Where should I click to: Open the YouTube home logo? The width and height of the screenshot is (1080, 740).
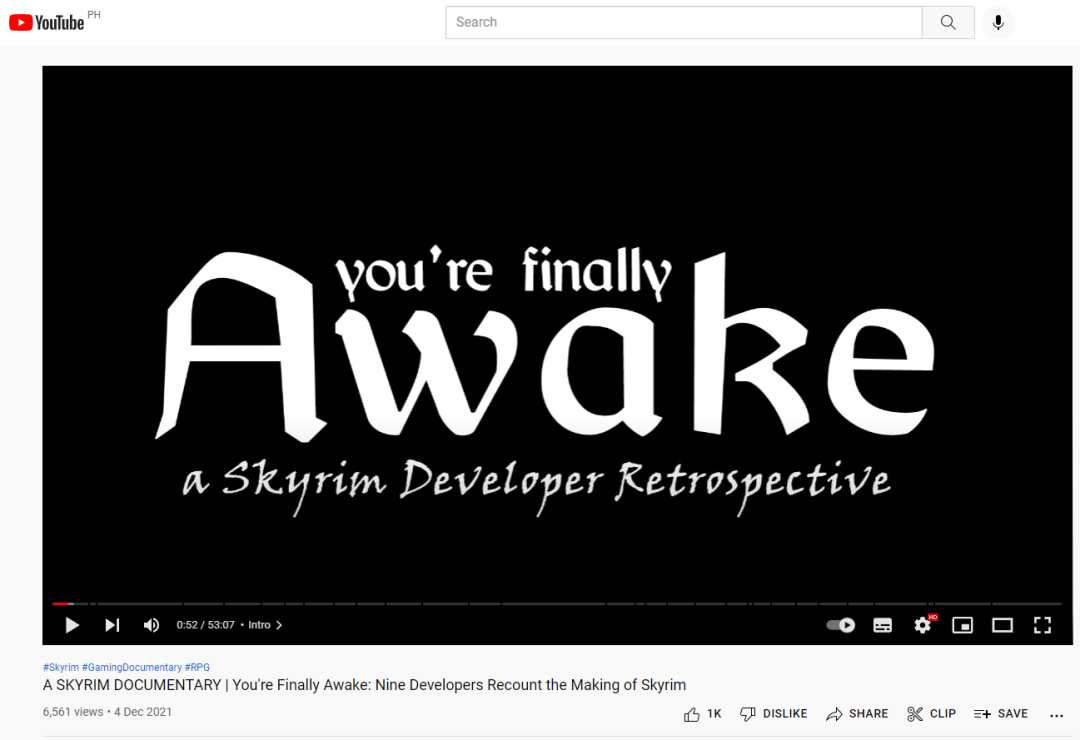point(46,23)
